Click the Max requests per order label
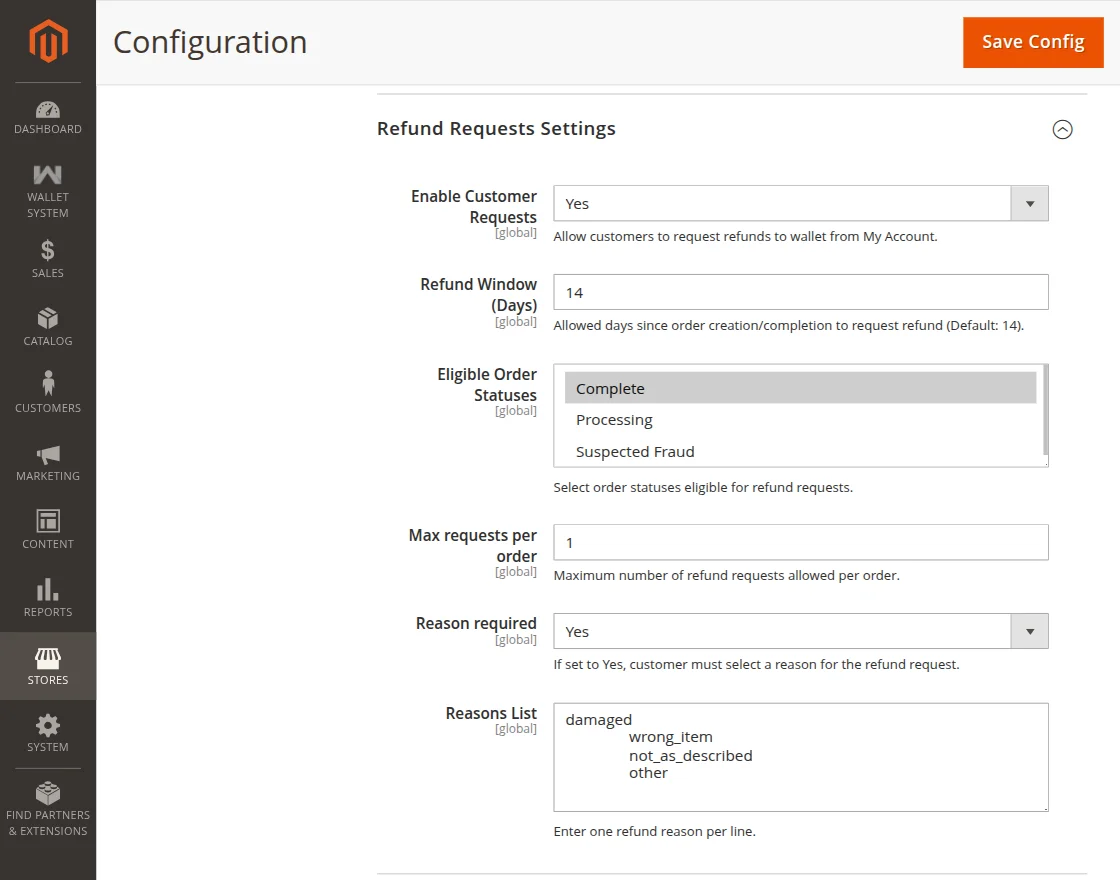This screenshot has width=1120, height=880. pyautogui.click(x=473, y=545)
